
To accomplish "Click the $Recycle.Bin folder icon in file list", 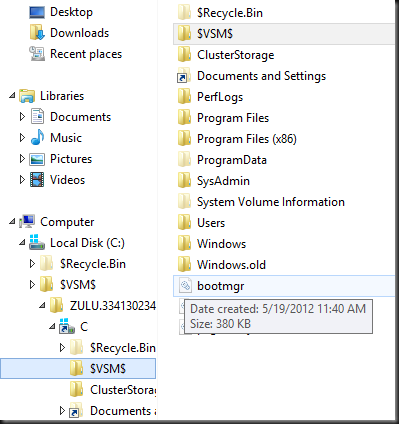I will 185,13.
